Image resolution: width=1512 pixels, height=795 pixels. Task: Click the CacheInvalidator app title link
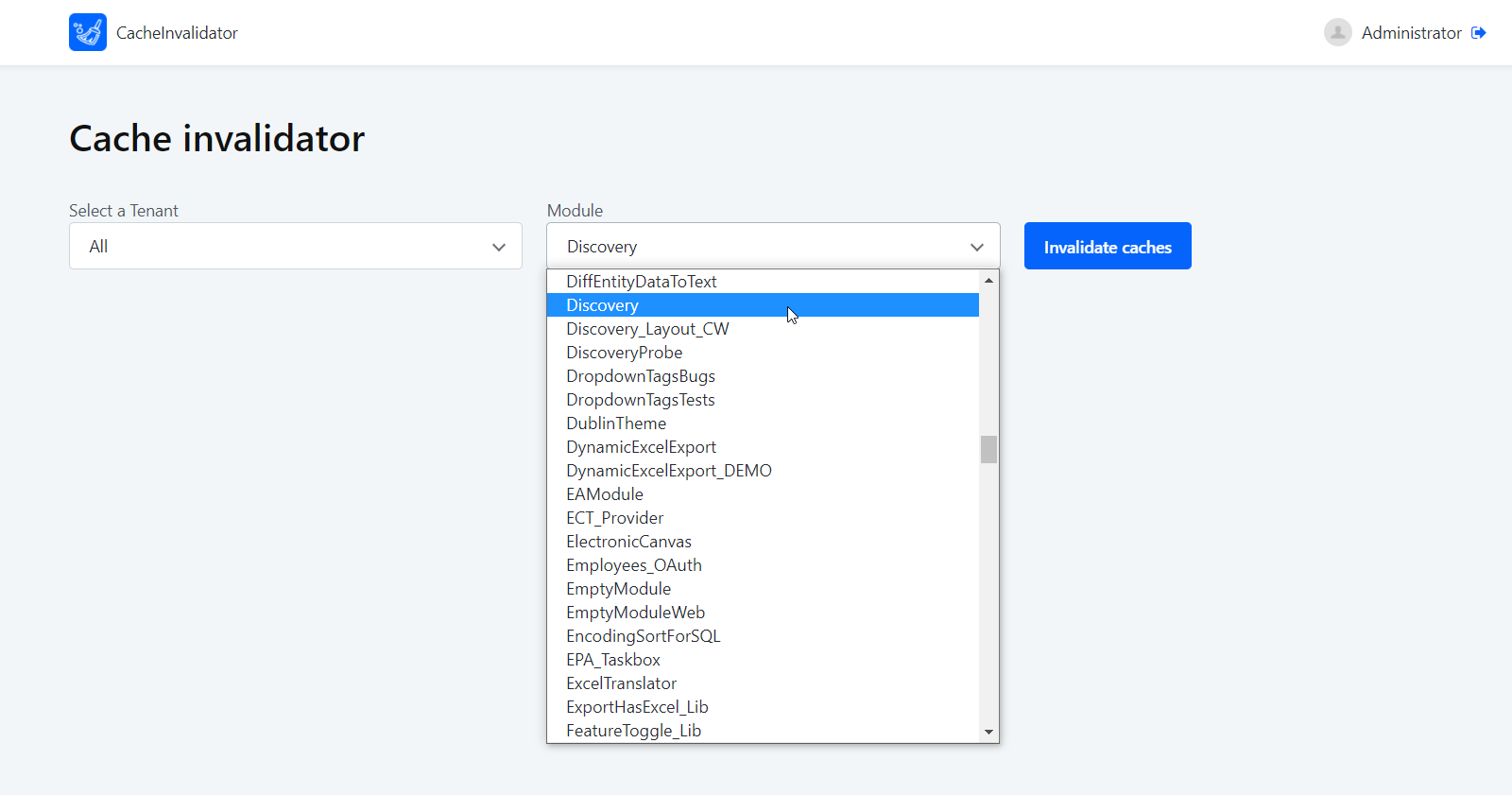[x=177, y=32]
